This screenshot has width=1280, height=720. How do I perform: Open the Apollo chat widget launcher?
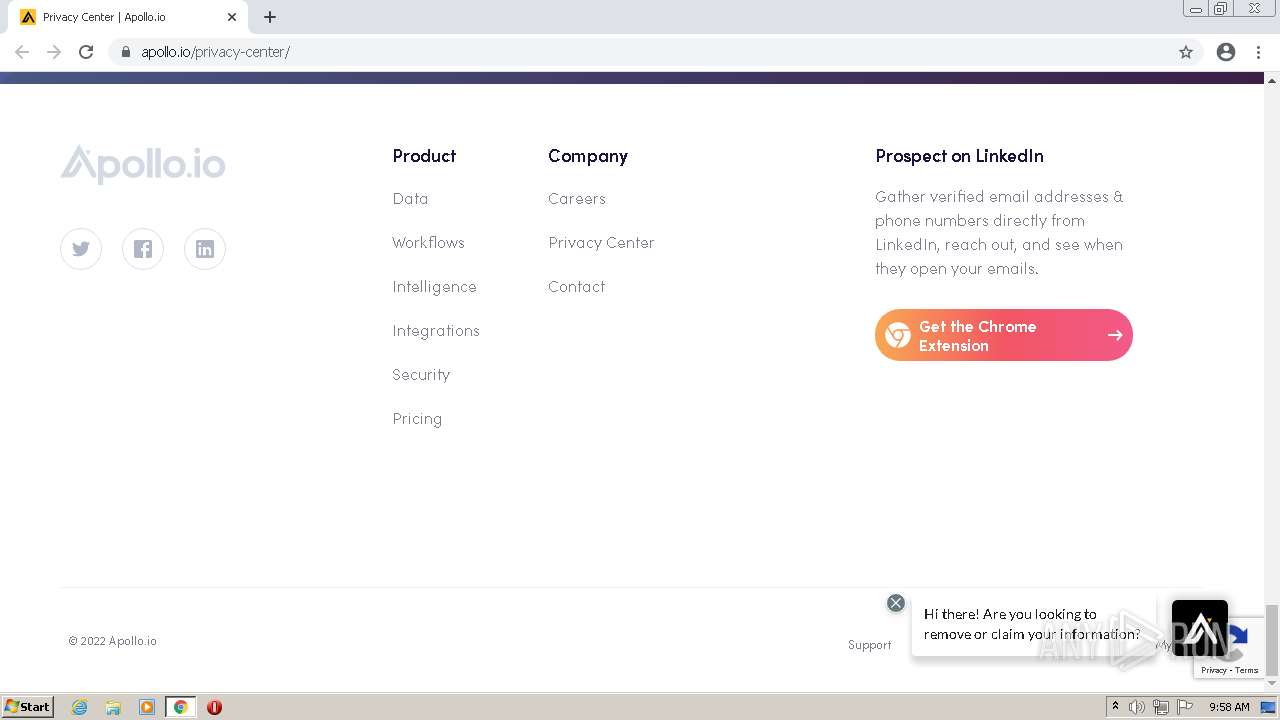click(1200, 628)
